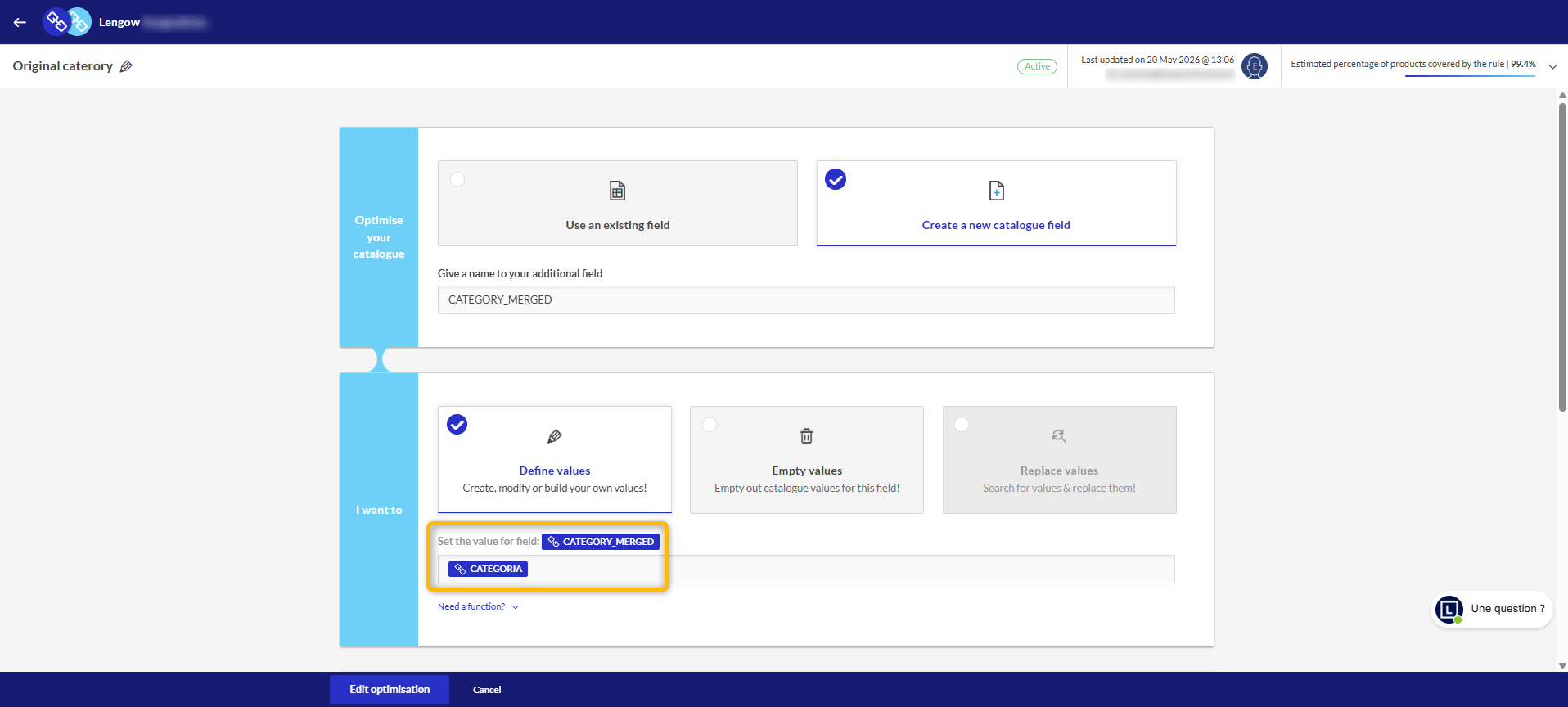1568x707 pixels.
Task: Expand the estimated coverage percentage chevron
Action: [x=1552, y=66]
